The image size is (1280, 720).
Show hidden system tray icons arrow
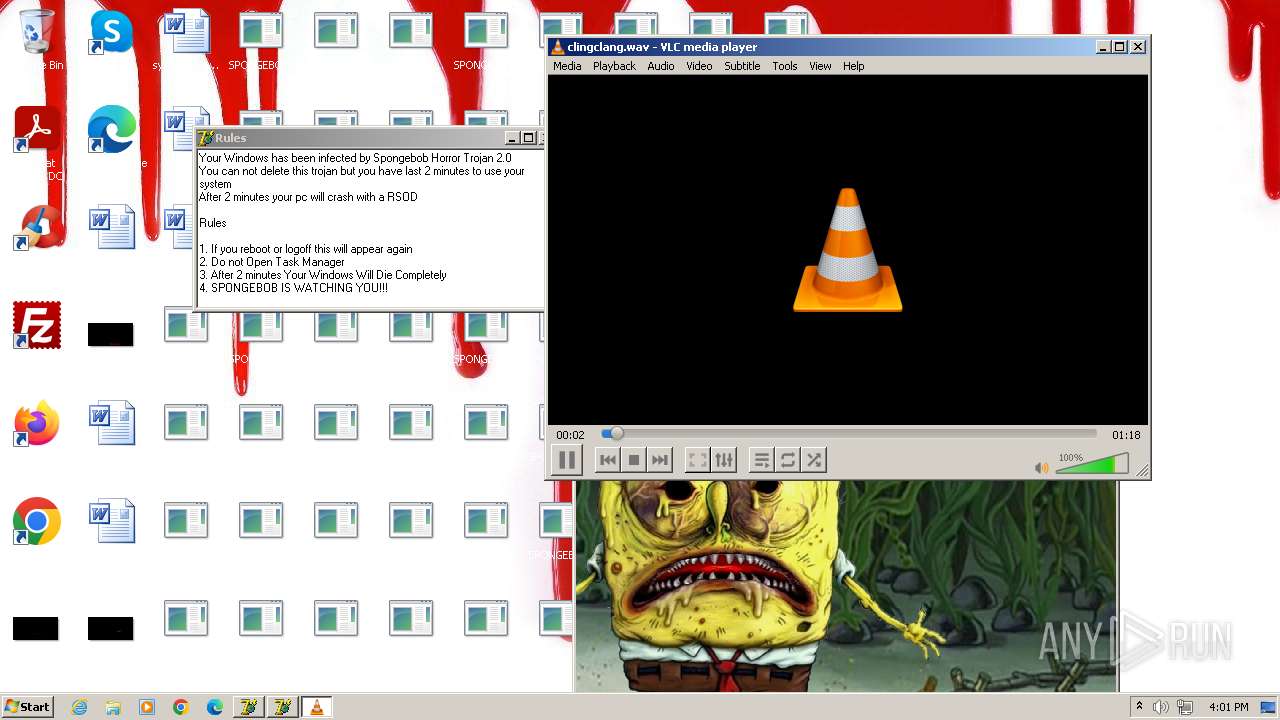tap(1138, 707)
